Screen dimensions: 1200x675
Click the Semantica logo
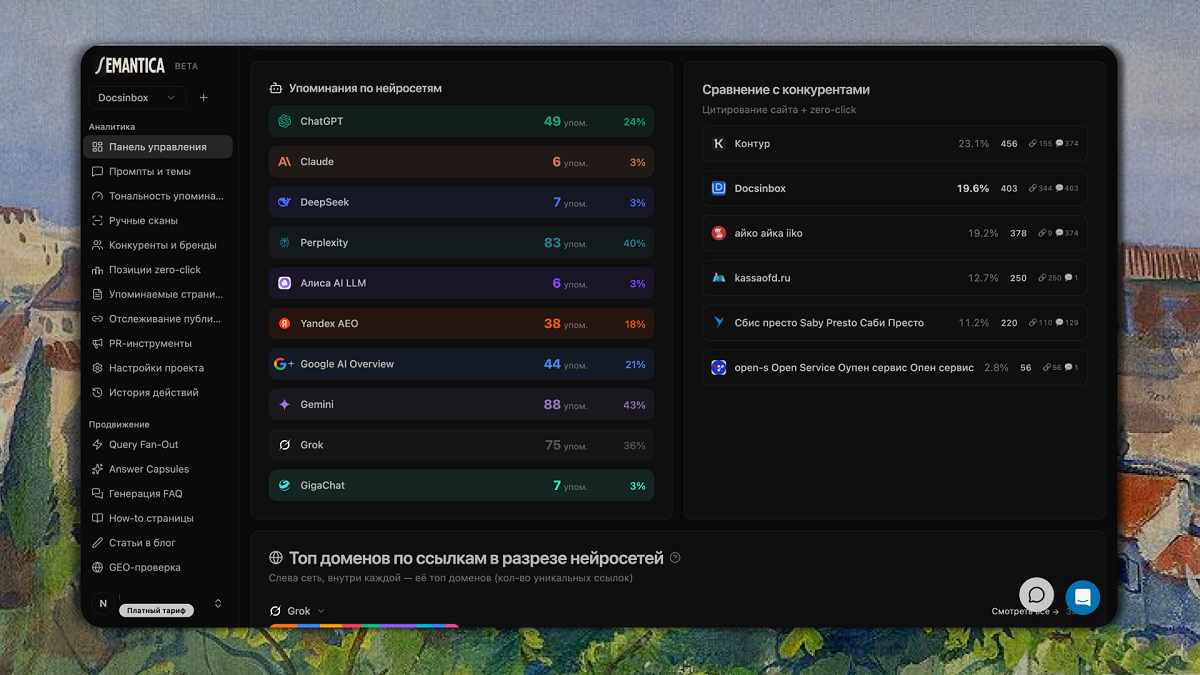click(130, 66)
